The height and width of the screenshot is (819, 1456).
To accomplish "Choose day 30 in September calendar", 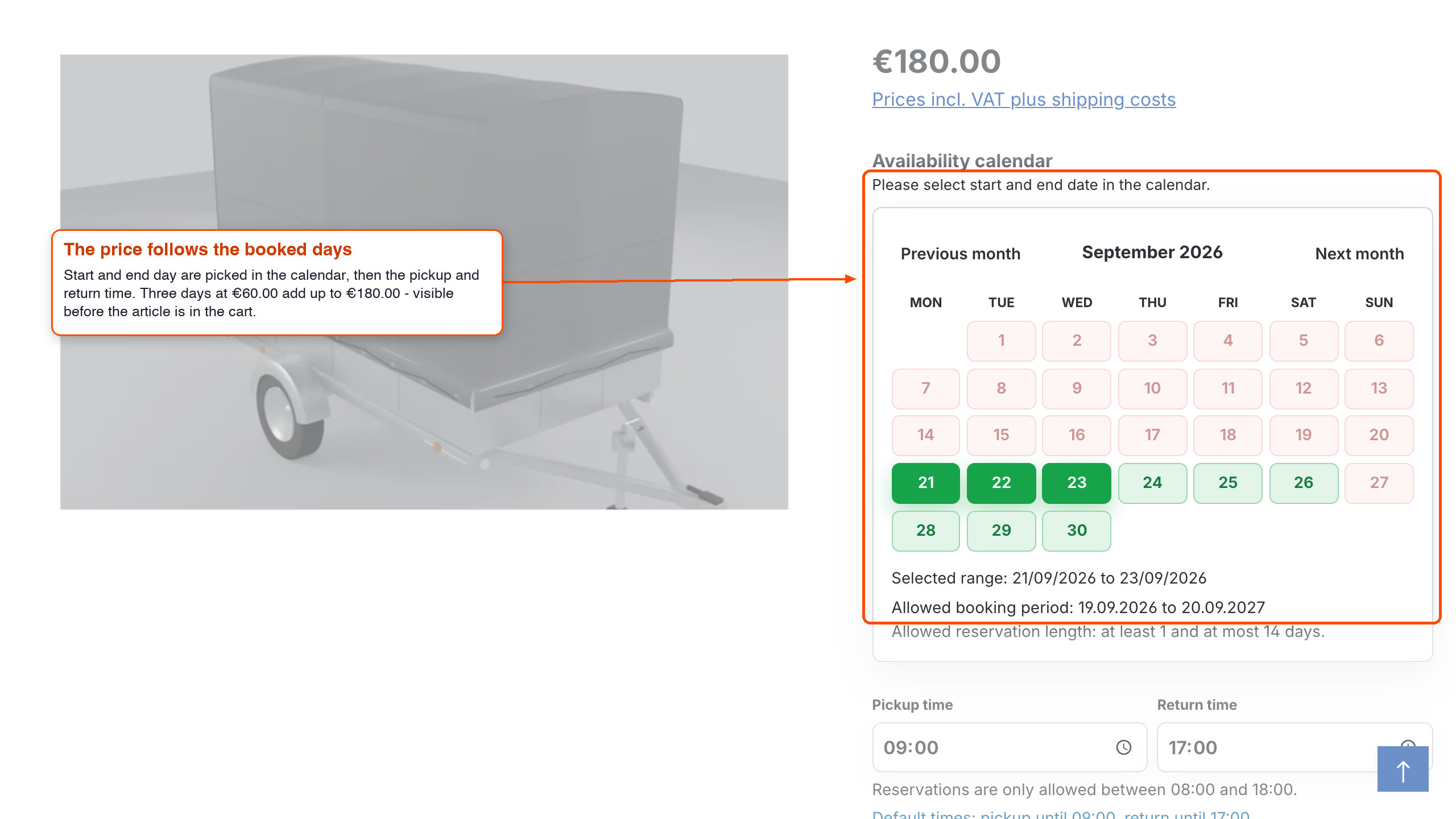I will pyautogui.click(x=1077, y=531).
